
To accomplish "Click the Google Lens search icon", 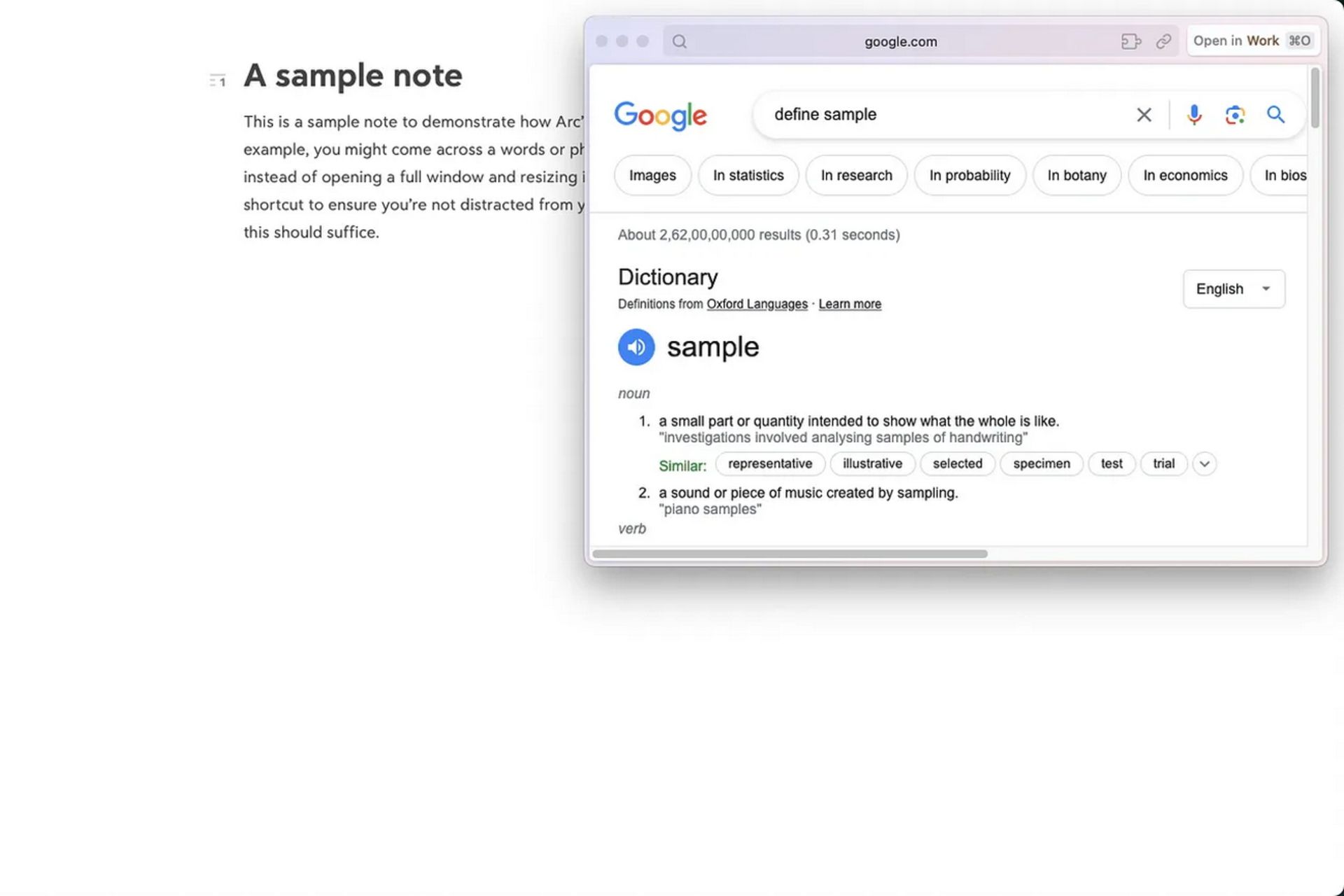I will point(1235,113).
